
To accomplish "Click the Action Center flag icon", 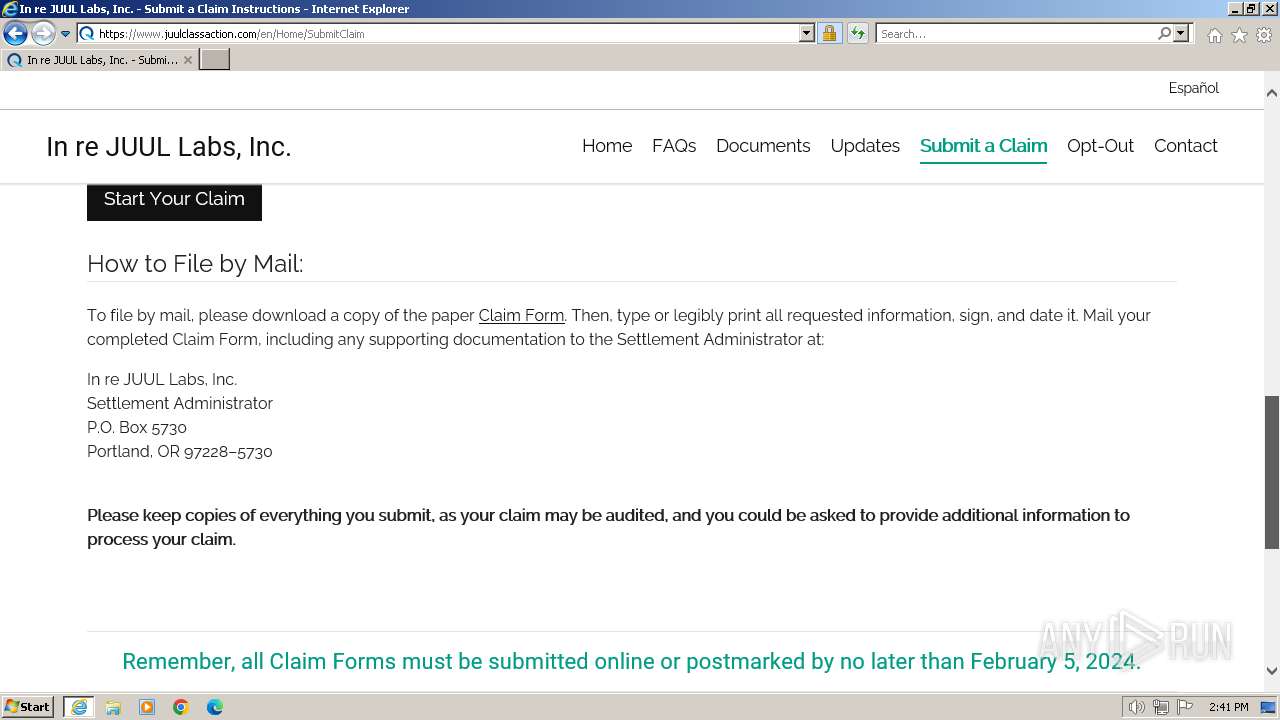I will [x=1185, y=707].
